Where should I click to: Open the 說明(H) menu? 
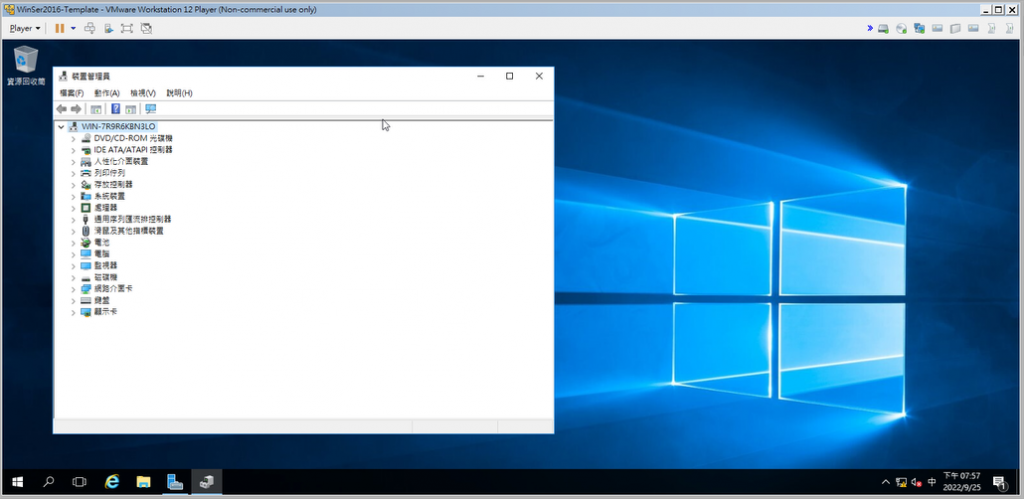tap(180, 93)
